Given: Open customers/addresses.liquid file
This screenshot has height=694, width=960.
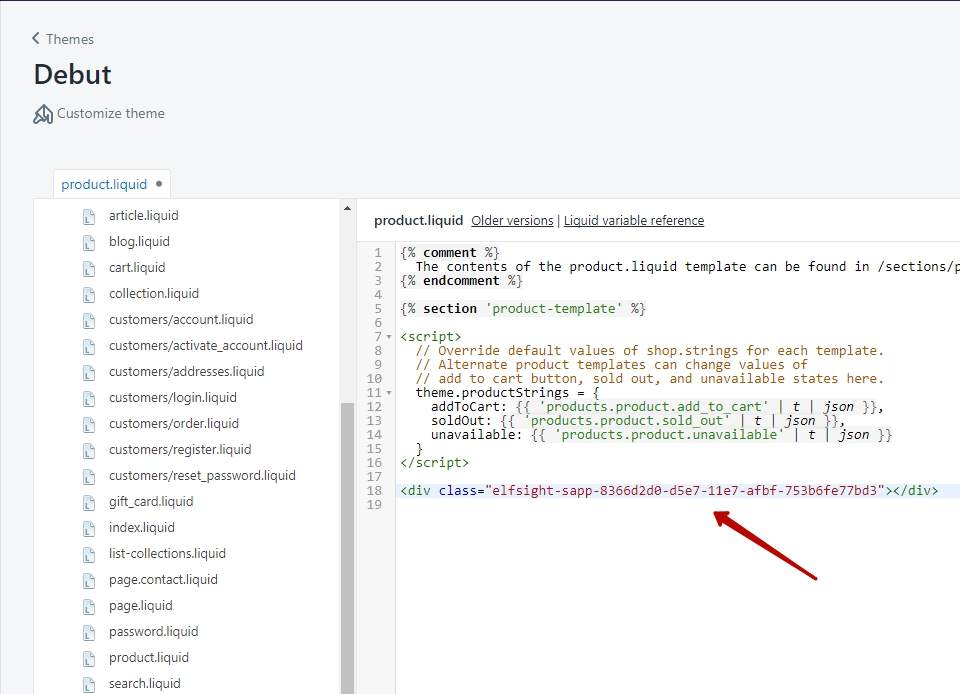Looking at the screenshot, I should [x=187, y=371].
